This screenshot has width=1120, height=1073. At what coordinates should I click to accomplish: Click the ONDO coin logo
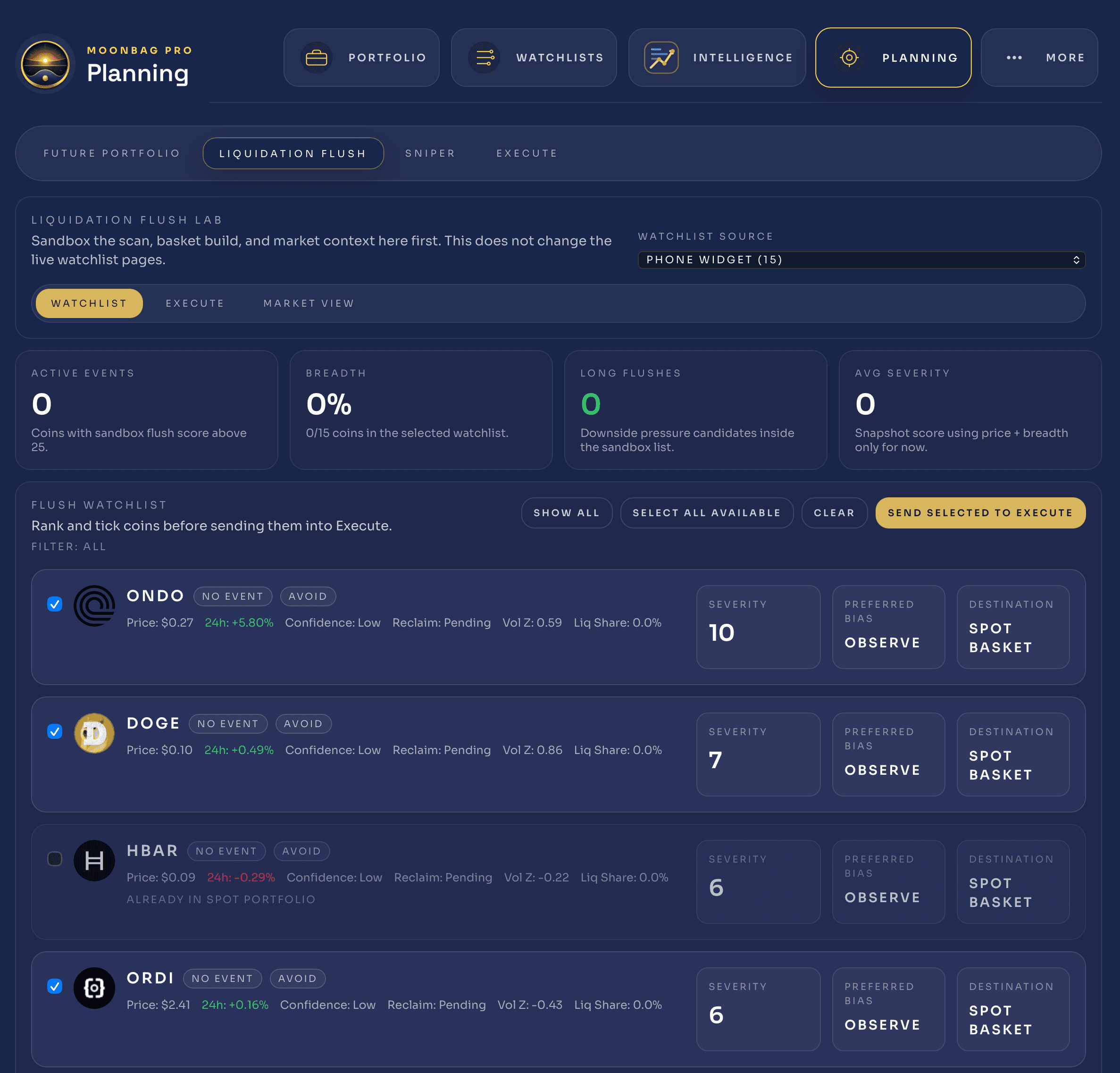[94, 605]
